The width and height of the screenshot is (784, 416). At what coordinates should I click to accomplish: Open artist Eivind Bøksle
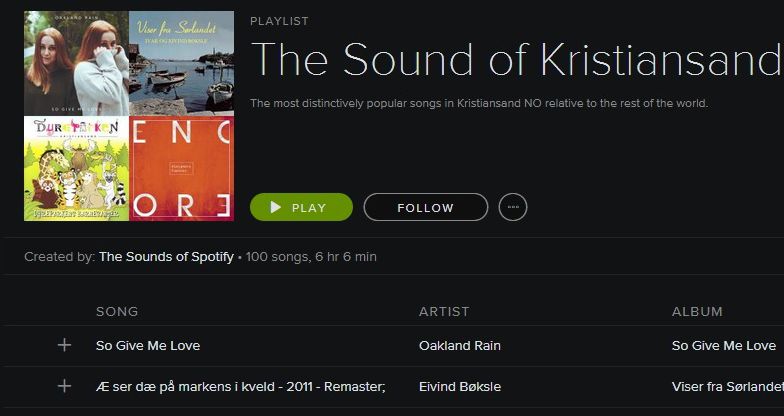click(x=460, y=386)
